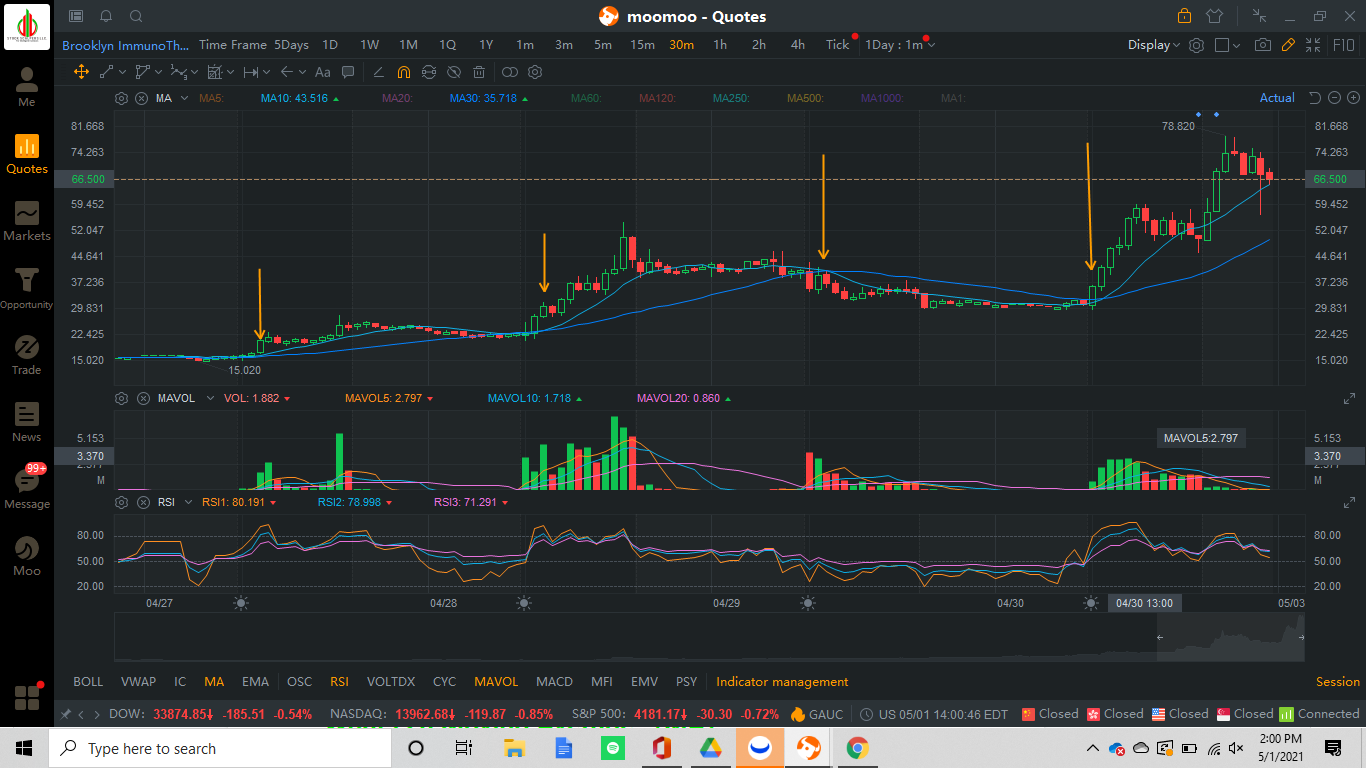Open MA indicator settings gear

click(122, 98)
